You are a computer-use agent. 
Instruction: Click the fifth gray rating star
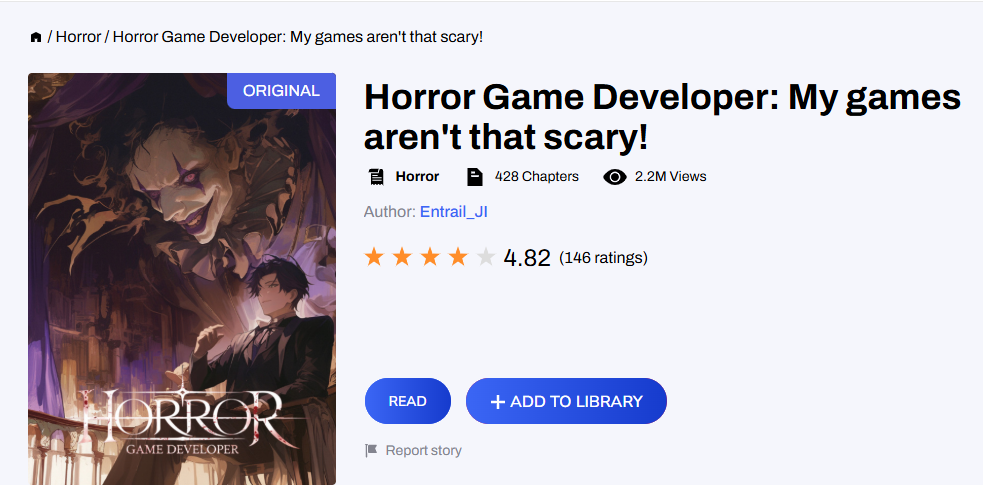coord(486,257)
